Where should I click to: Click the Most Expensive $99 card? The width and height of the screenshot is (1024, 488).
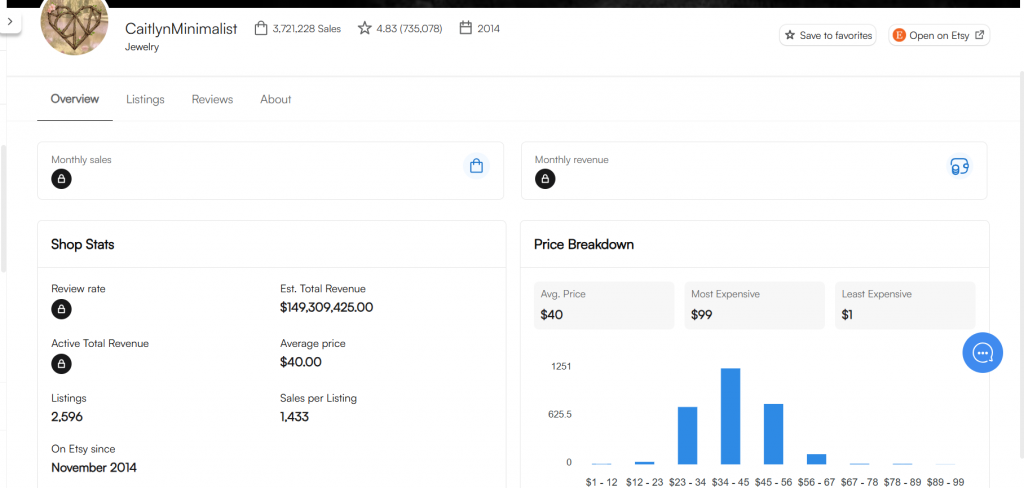(x=755, y=305)
